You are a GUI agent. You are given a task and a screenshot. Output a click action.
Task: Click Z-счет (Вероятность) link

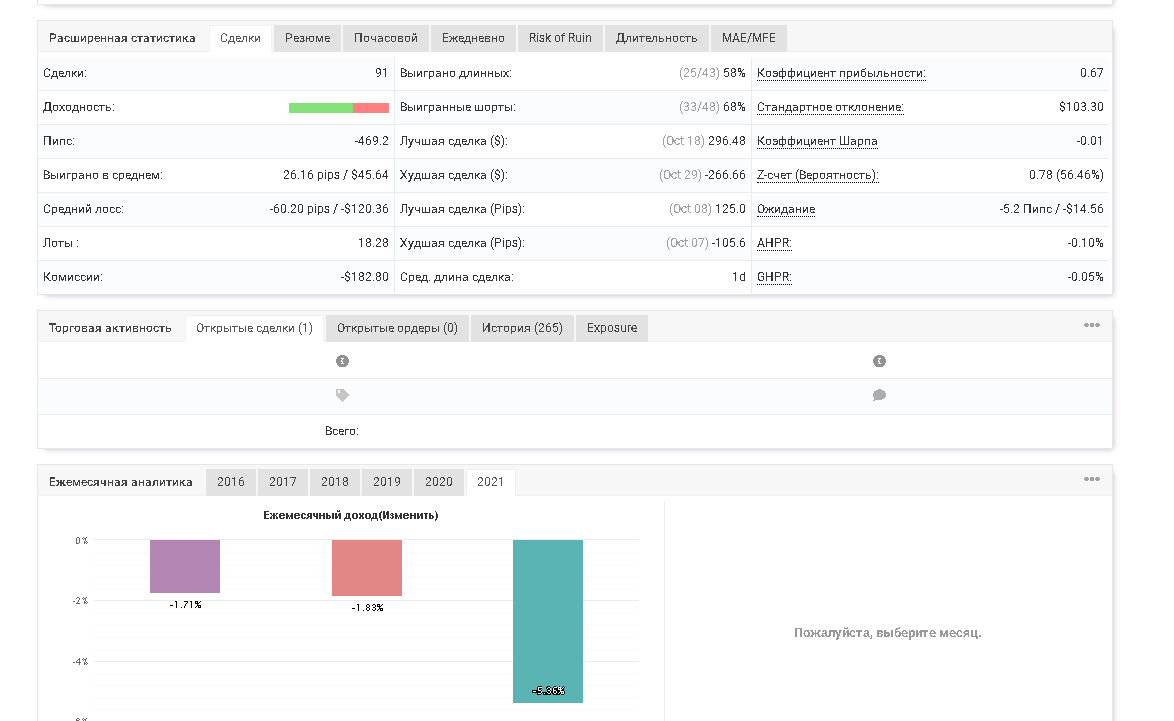tap(818, 175)
